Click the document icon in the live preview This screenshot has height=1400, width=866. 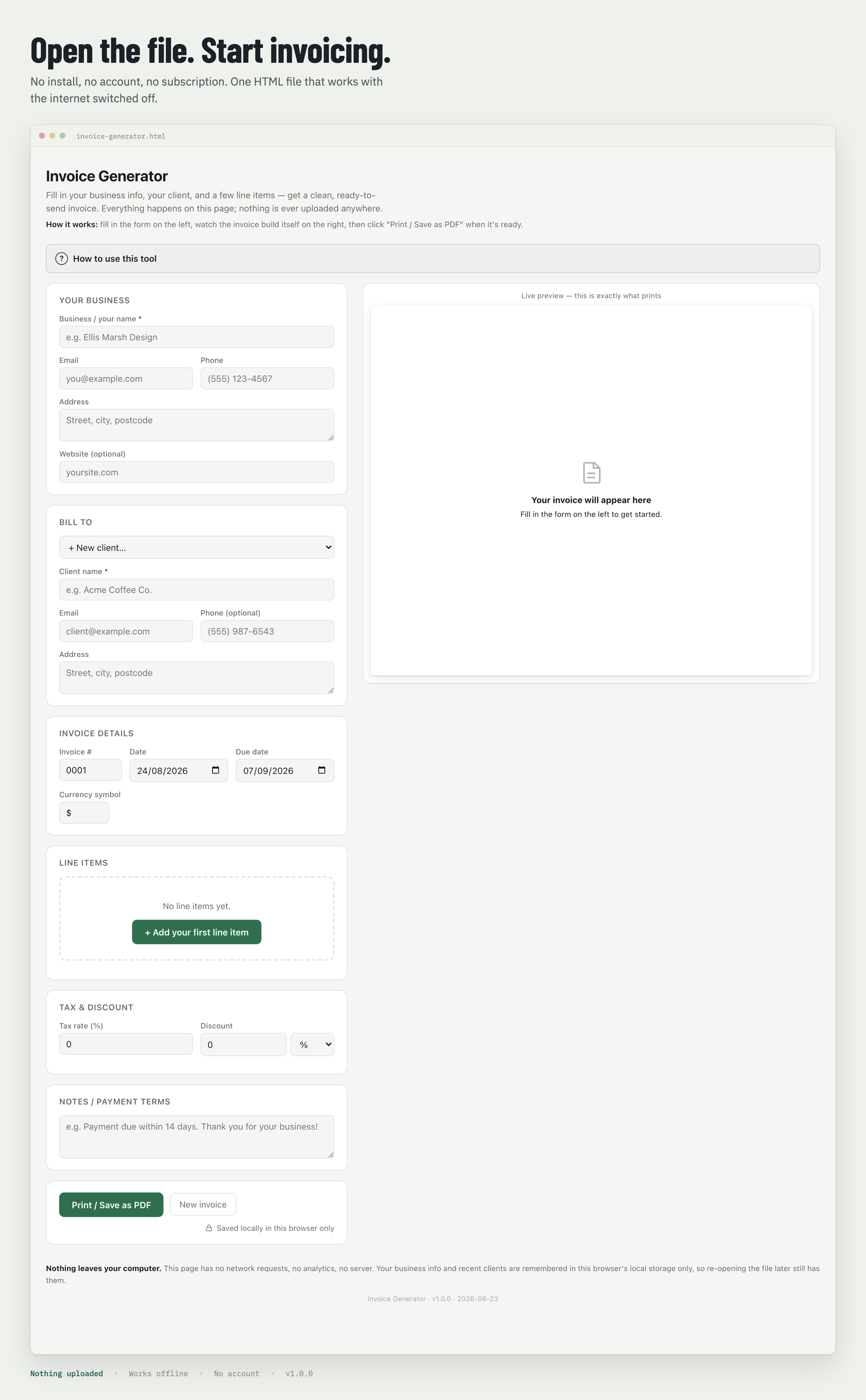coord(591,473)
